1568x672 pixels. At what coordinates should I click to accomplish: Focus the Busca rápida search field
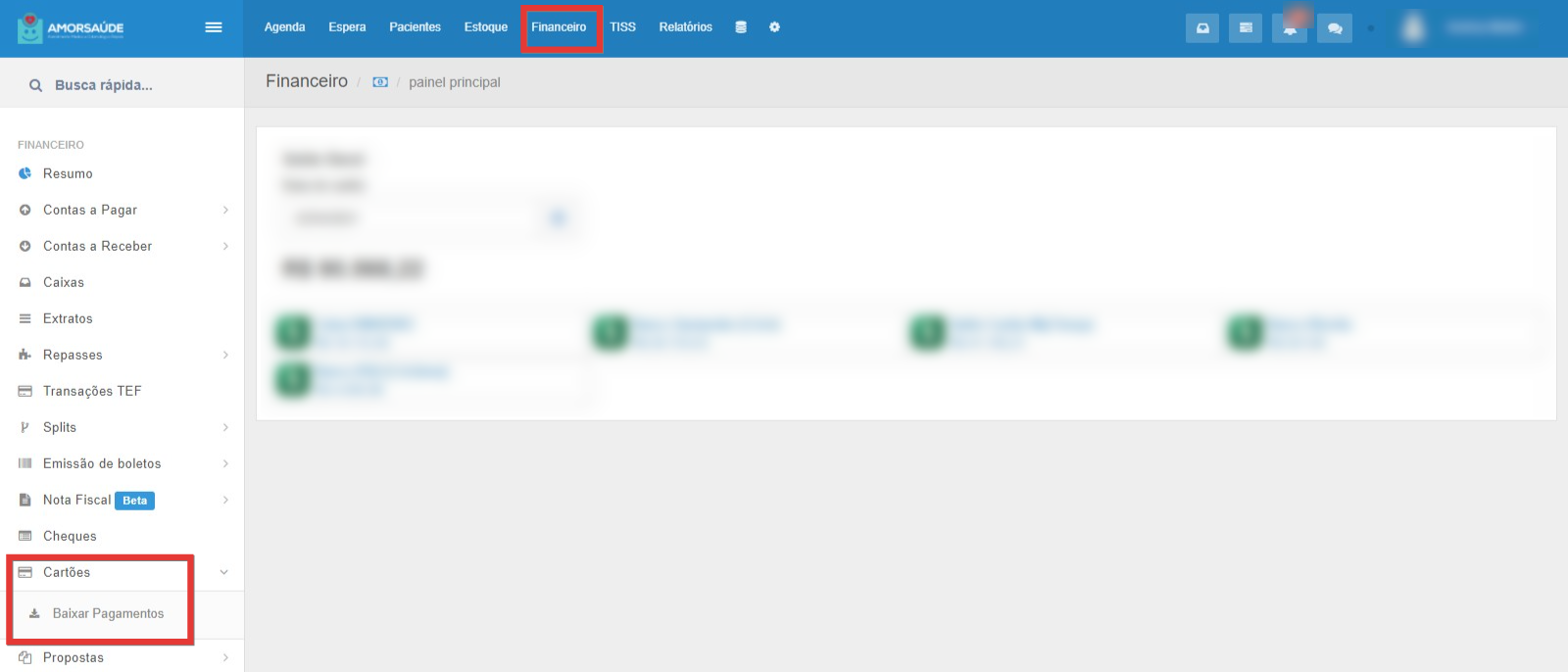click(122, 85)
